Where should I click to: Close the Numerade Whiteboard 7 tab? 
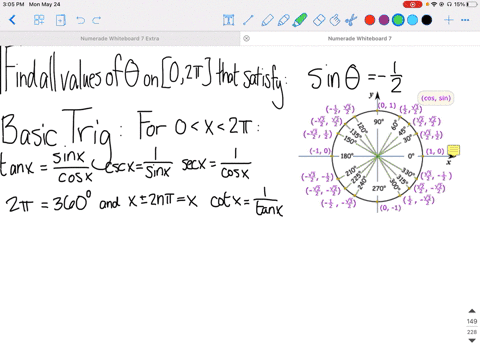coord(246,38)
